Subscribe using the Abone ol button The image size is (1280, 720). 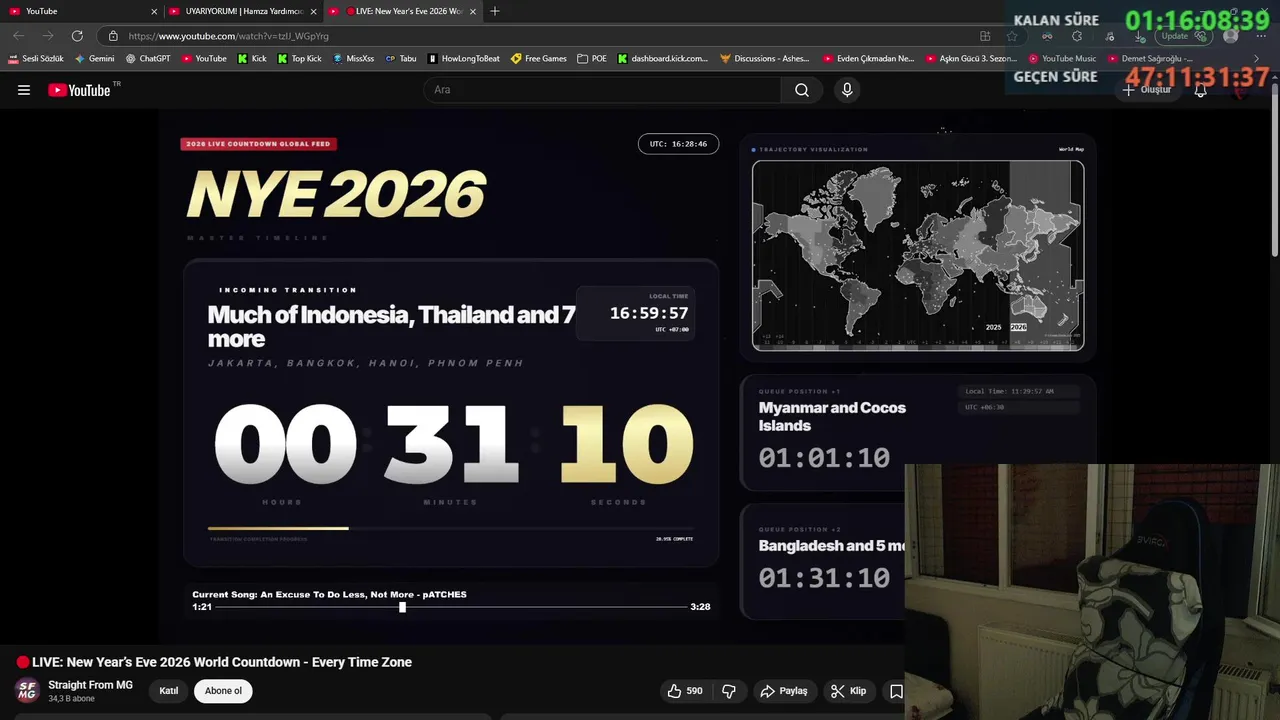[x=223, y=691]
